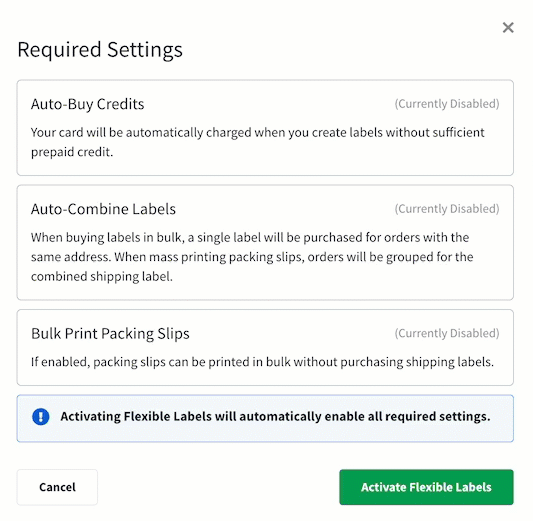Image resolution: width=533 pixels, height=521 pixels.
Task: Select the Auto-Buy Credits heading
Action: (x=87, y=104)
